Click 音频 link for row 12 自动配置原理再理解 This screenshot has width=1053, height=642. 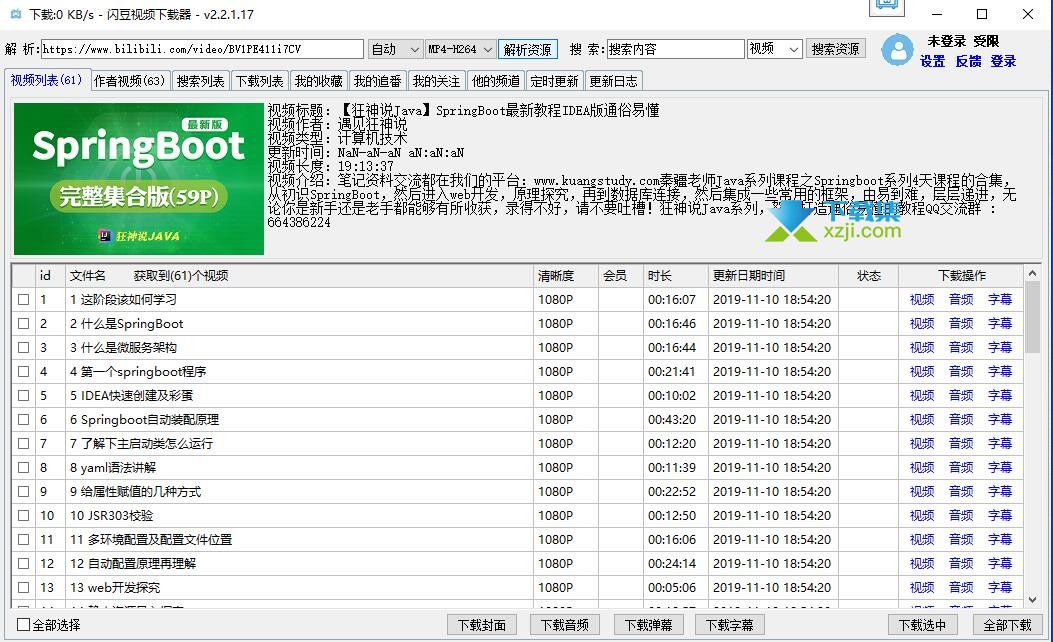(961, 563)
